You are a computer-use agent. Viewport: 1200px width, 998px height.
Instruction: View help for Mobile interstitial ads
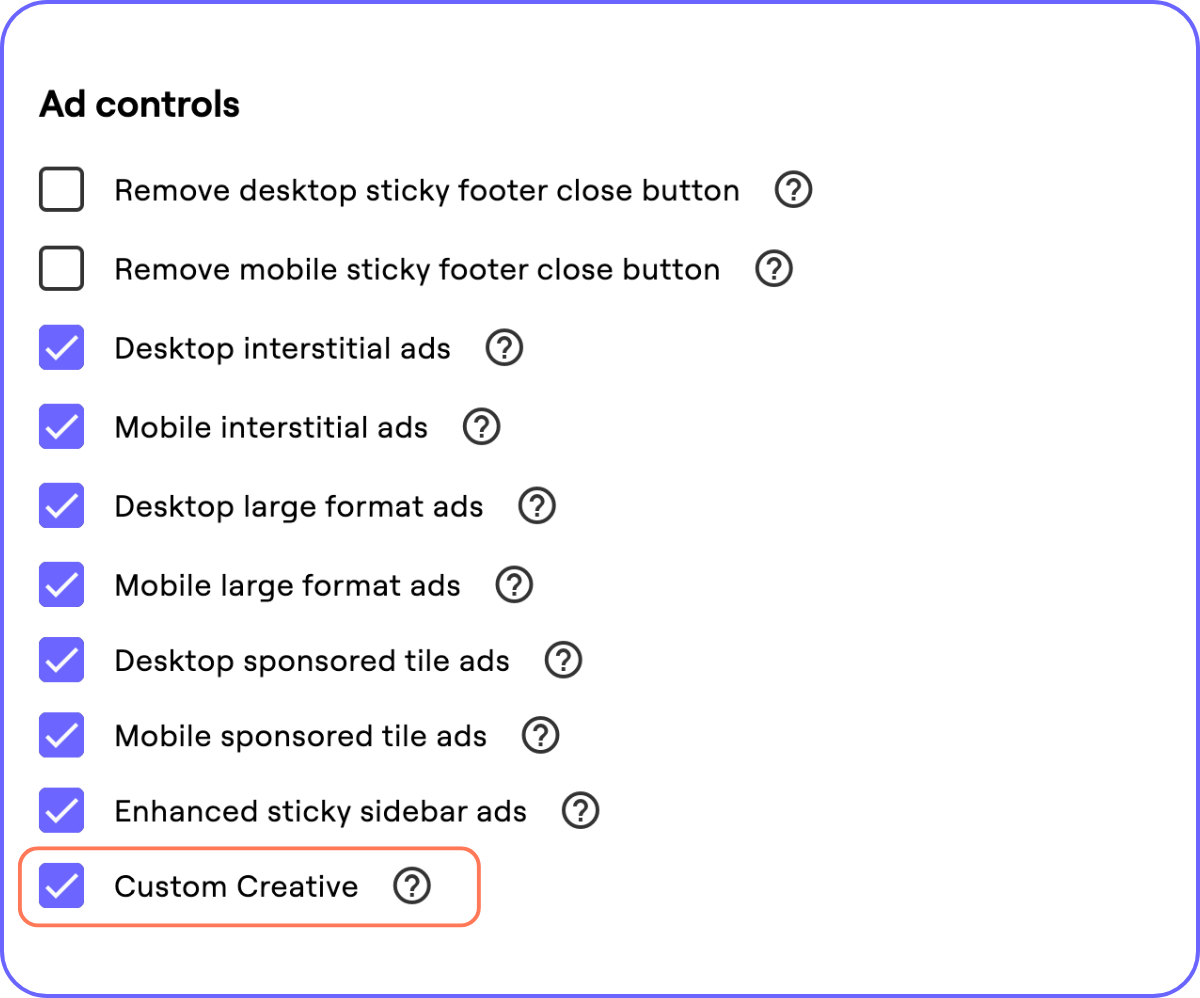click(x=481, y=426)
